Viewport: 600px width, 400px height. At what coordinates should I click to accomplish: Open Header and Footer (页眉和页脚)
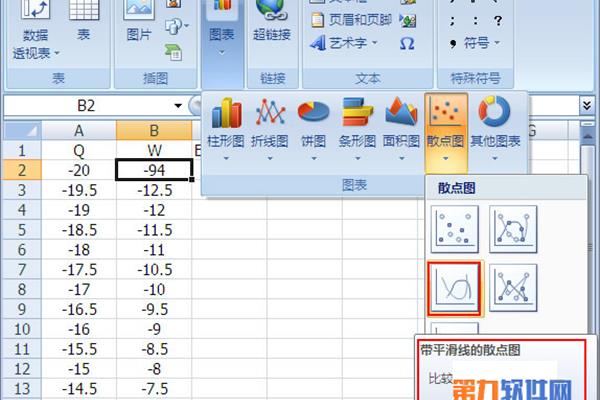(351, 20)
